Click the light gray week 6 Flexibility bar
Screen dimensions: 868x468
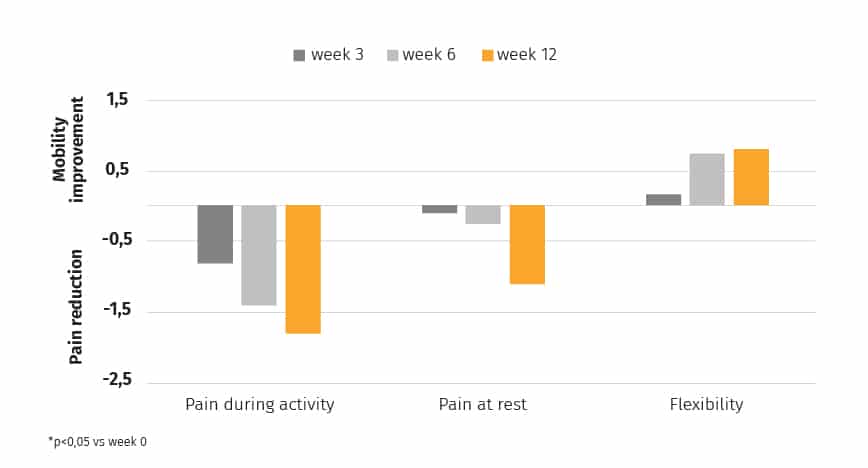coord(707,179)
